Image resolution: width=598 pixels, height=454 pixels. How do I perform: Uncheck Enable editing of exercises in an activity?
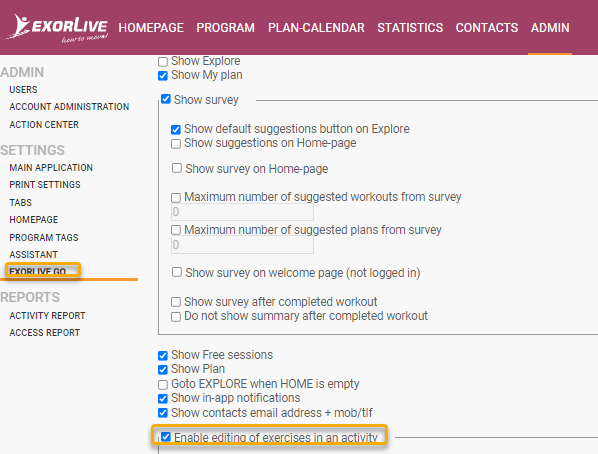click(166, 437)
